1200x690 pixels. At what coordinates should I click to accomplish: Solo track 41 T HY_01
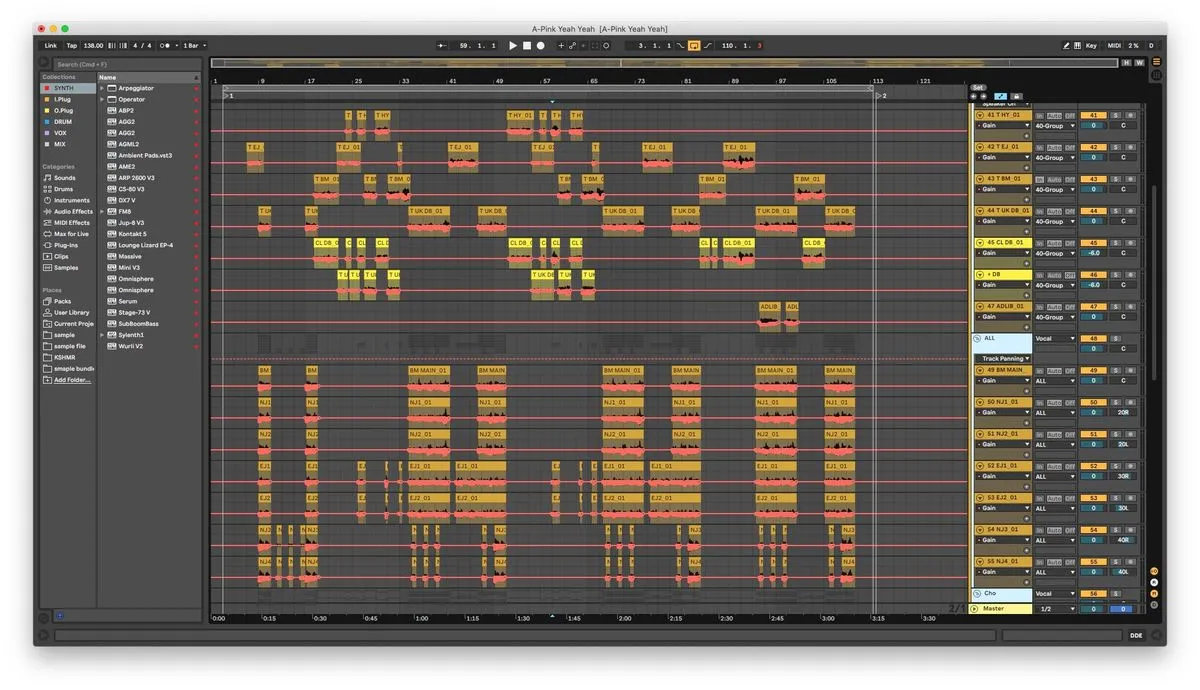pyautogui.click(x=1116, y=115)
